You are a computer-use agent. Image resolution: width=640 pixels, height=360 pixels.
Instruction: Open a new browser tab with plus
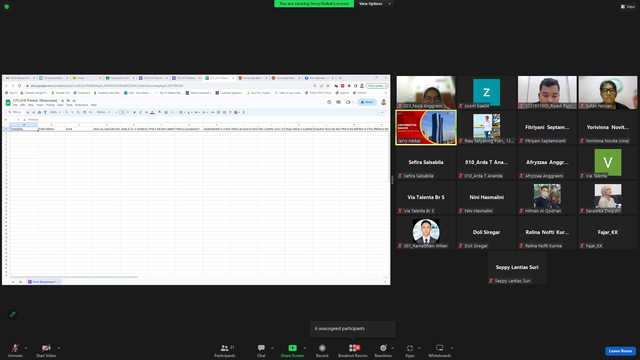click(x=340, y=78)
